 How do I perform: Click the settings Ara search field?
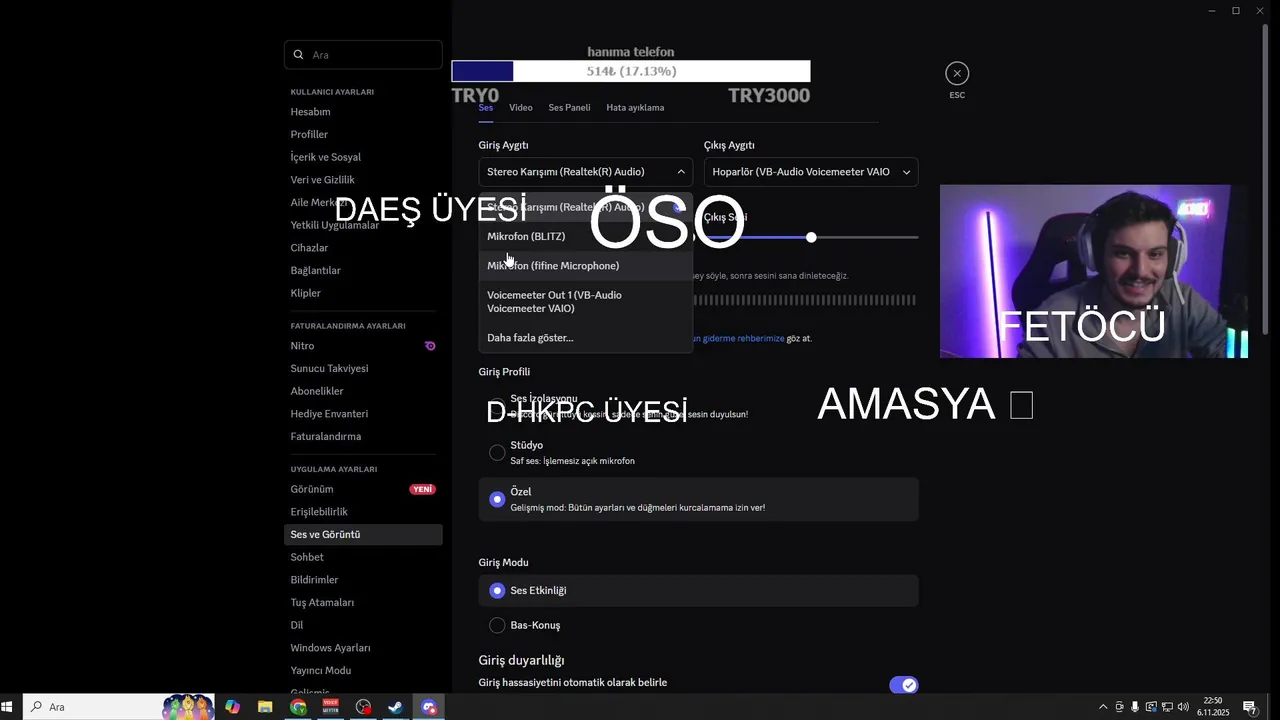pyautogui.click(x=363, y=55)
